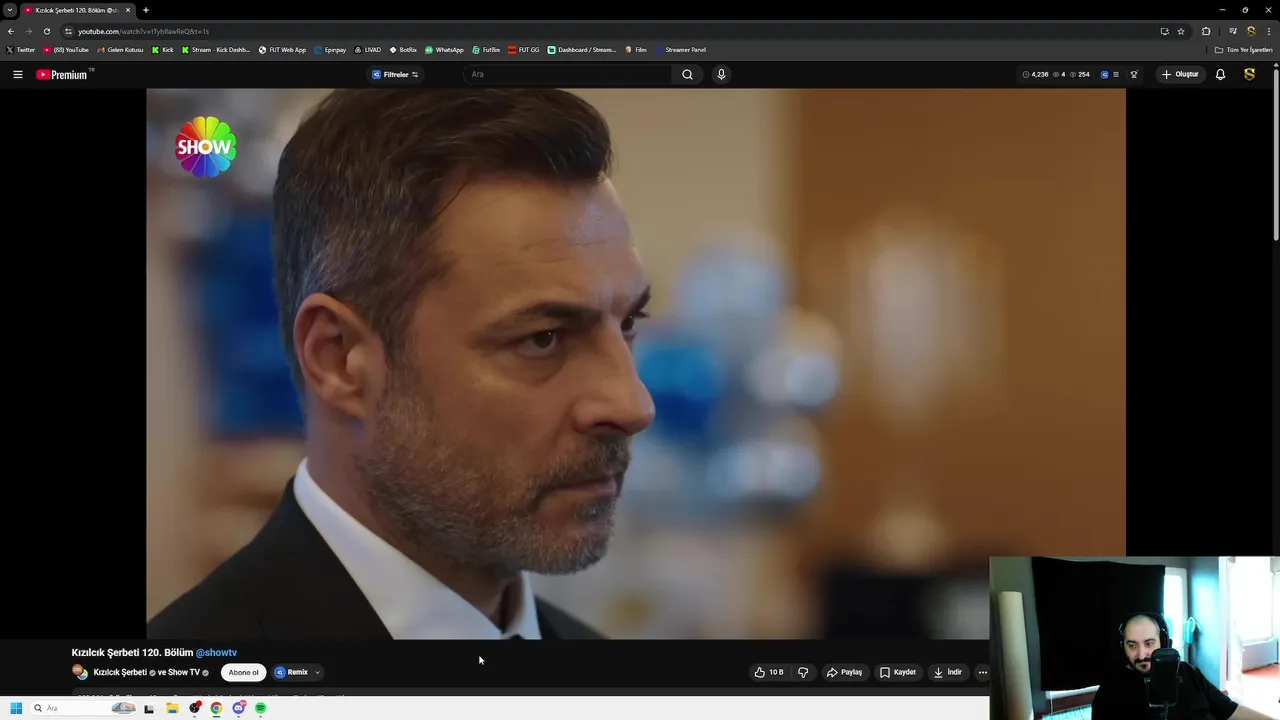Open Chrome from the taskbar
Image resolution: width=1280 pixels, height=720 pixels.
[216, 708]
